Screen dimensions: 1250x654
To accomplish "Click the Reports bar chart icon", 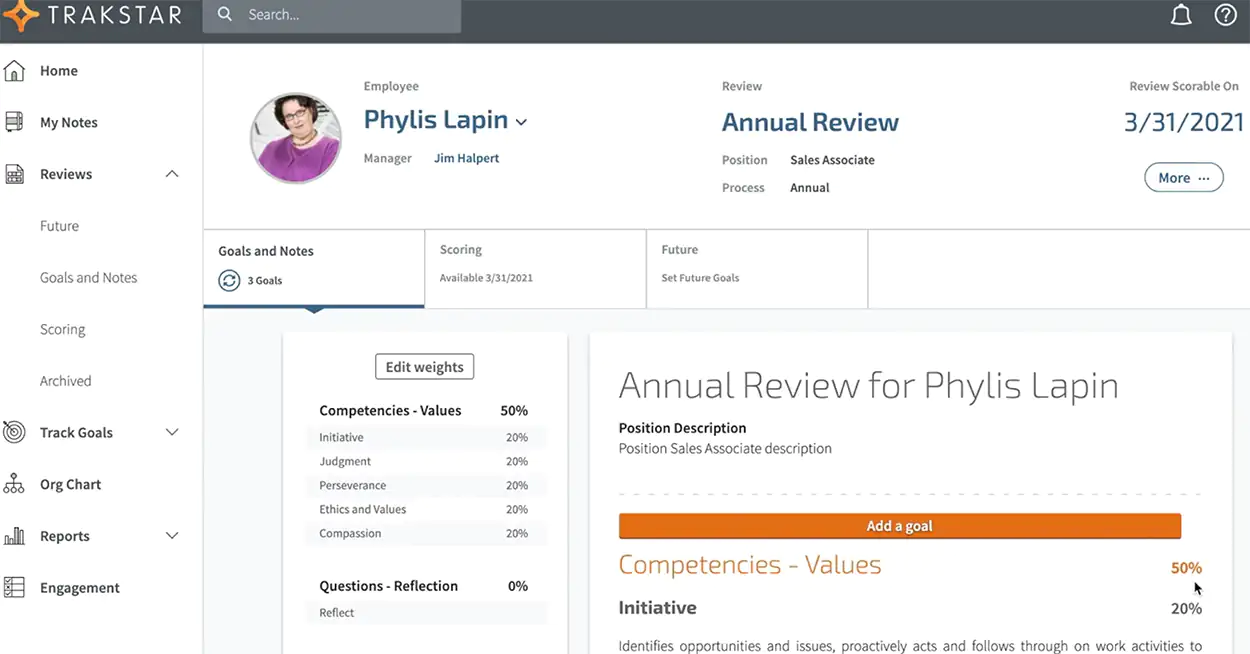I will coord(14,536).
